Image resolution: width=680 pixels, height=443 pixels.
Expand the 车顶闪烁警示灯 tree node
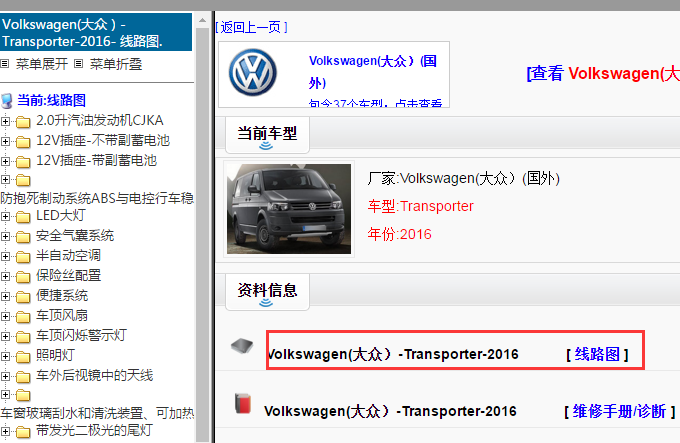tap(5, 336)
